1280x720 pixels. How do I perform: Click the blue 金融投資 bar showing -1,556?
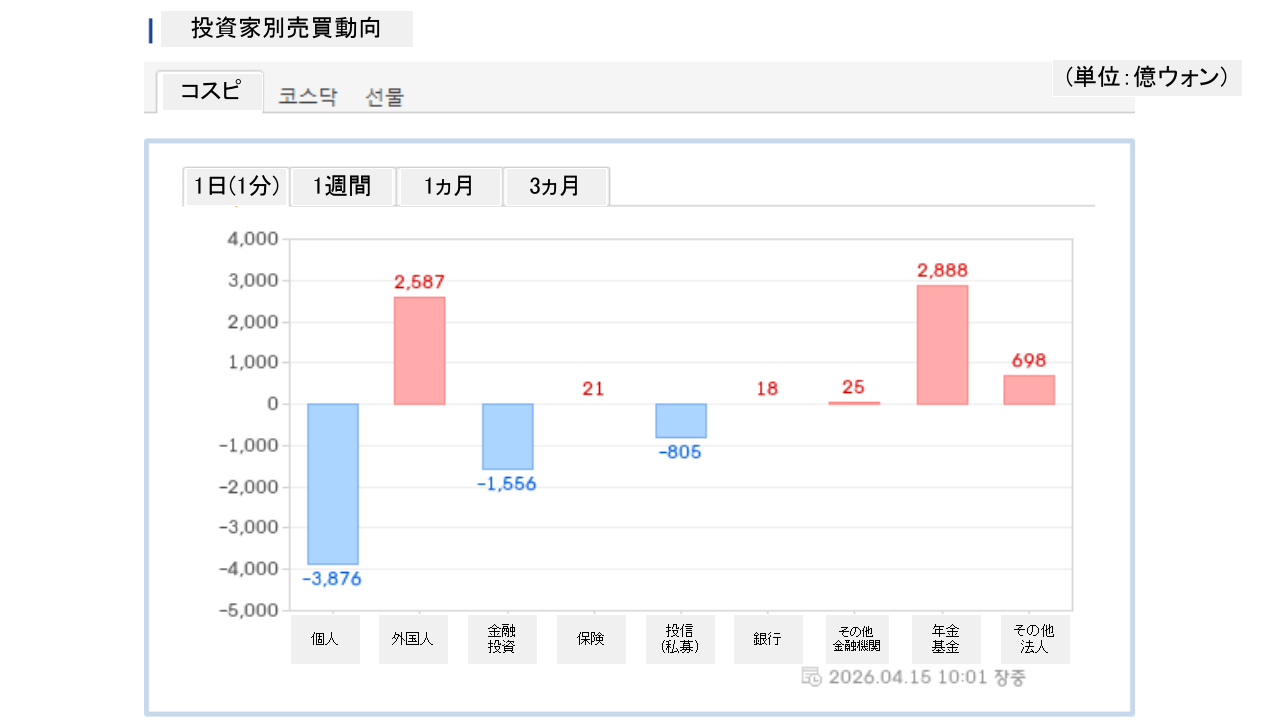[507, 436]
